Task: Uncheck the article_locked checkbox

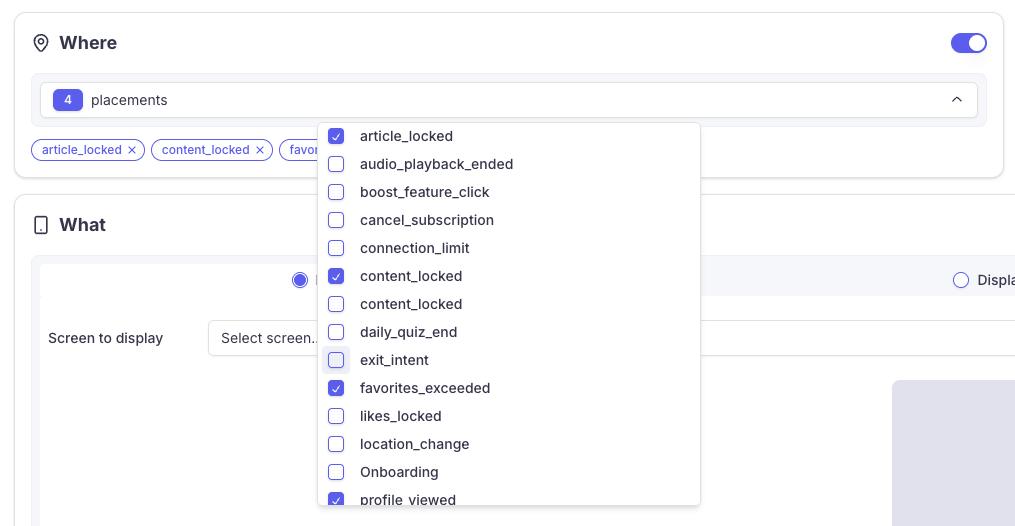Action: coord(336,137)
